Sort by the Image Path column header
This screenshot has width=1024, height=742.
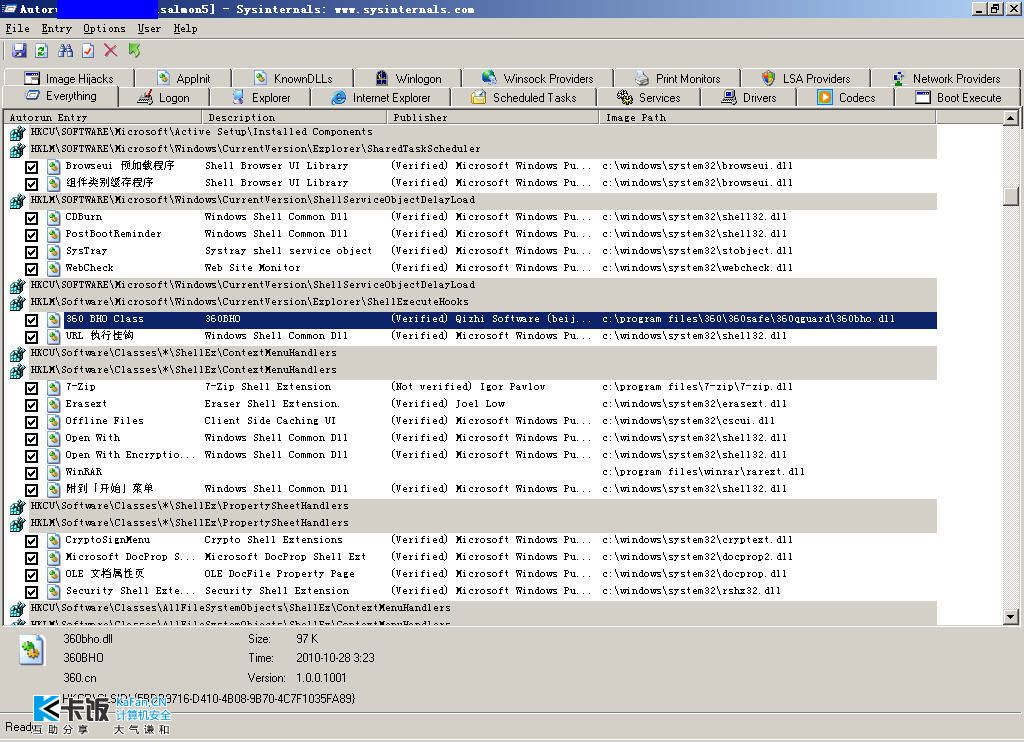click(x=767, y=118)
